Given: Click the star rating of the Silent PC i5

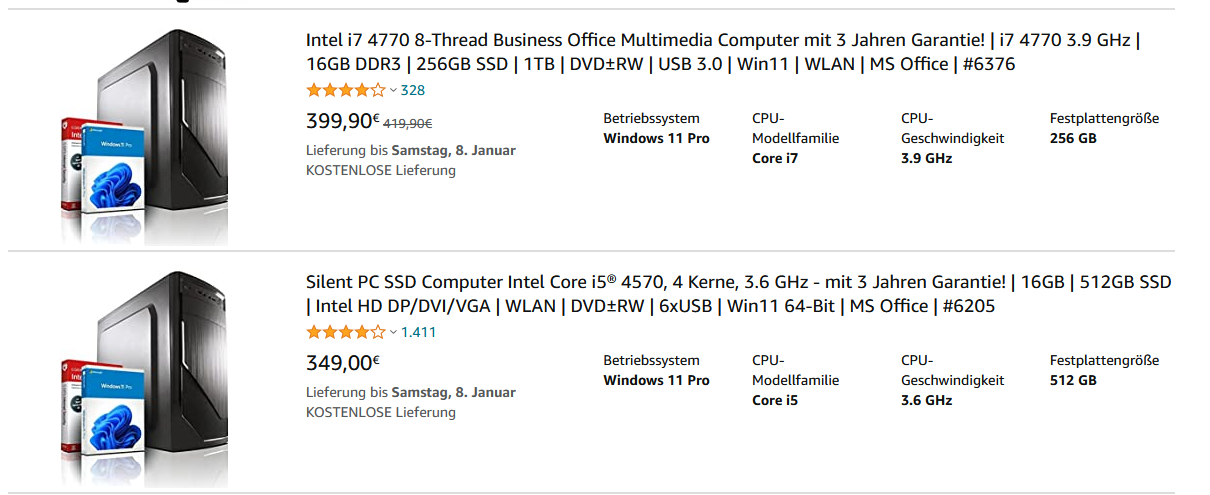Looking at the screenshot, I should click(x=345, y=332).
